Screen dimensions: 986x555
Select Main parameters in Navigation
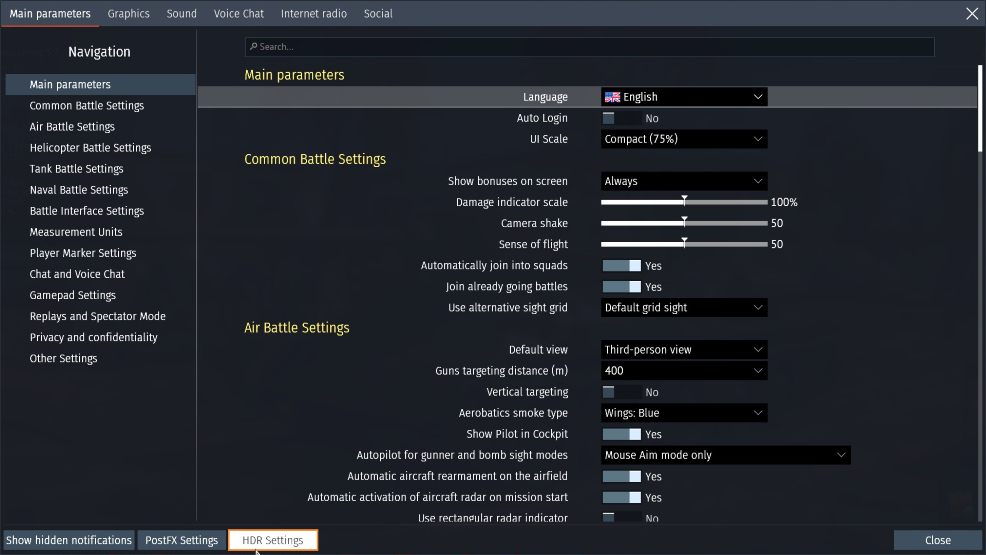101,84
